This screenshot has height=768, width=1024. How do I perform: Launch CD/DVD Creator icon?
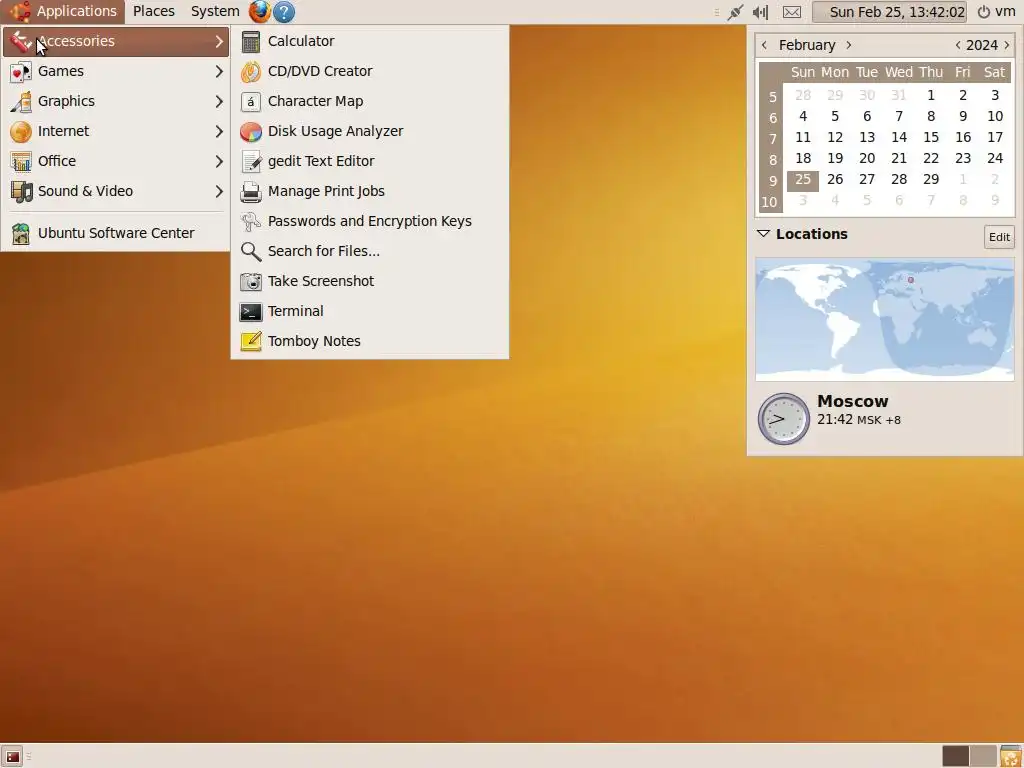[251, 71]
